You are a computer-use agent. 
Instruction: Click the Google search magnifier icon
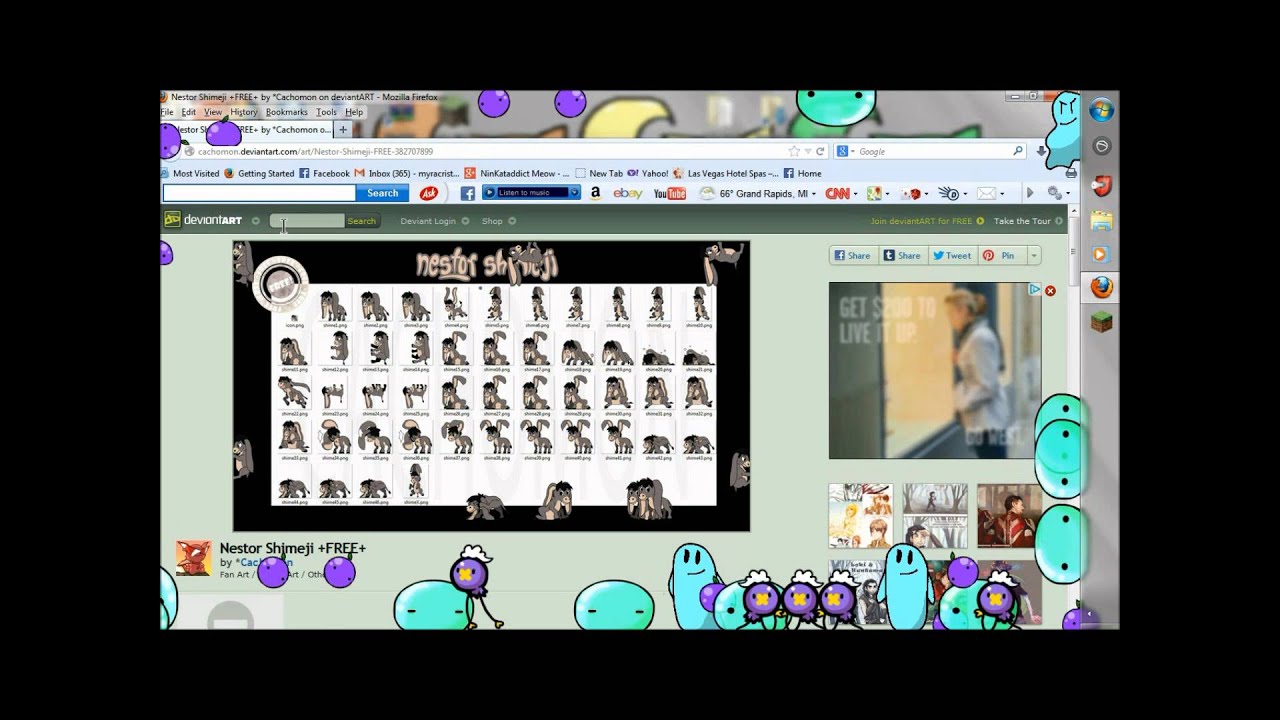pyautogui.click(x=1018, y=151)
